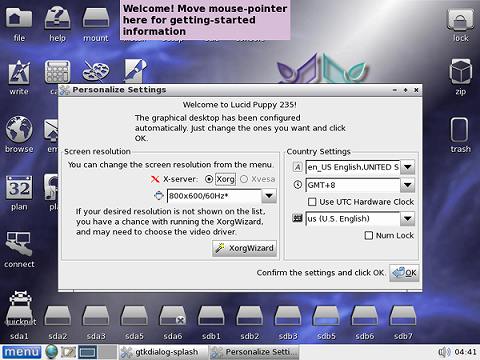
Task: Click the 04:41 taskbar clock
Action: [x=465, y=352]
